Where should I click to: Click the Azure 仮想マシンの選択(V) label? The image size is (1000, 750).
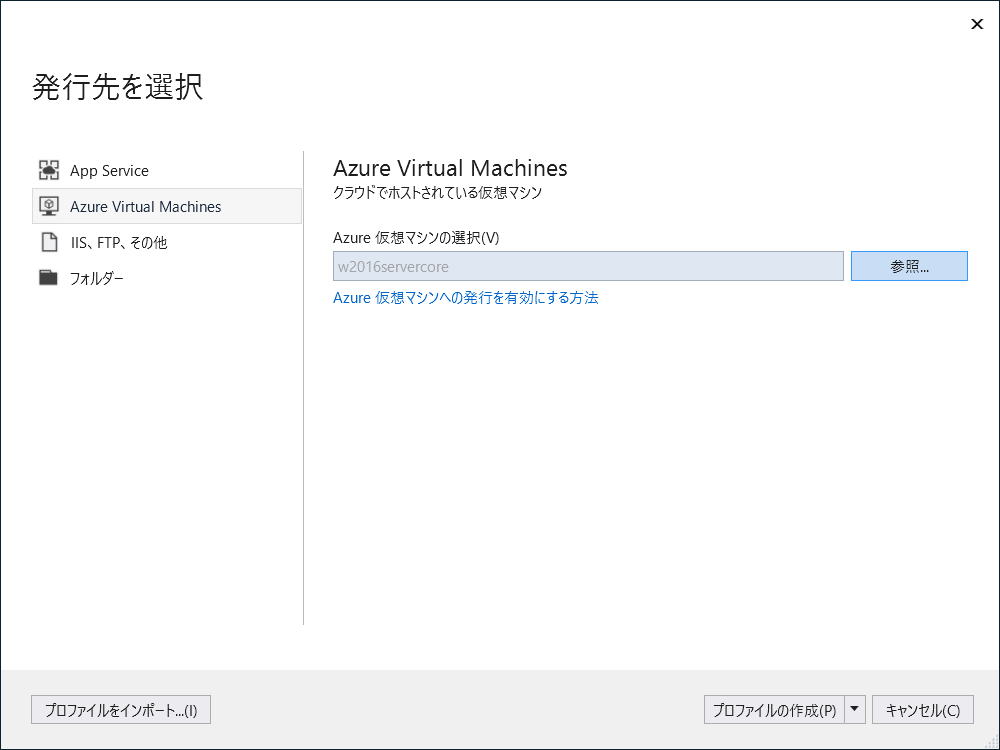pos(416,238)
